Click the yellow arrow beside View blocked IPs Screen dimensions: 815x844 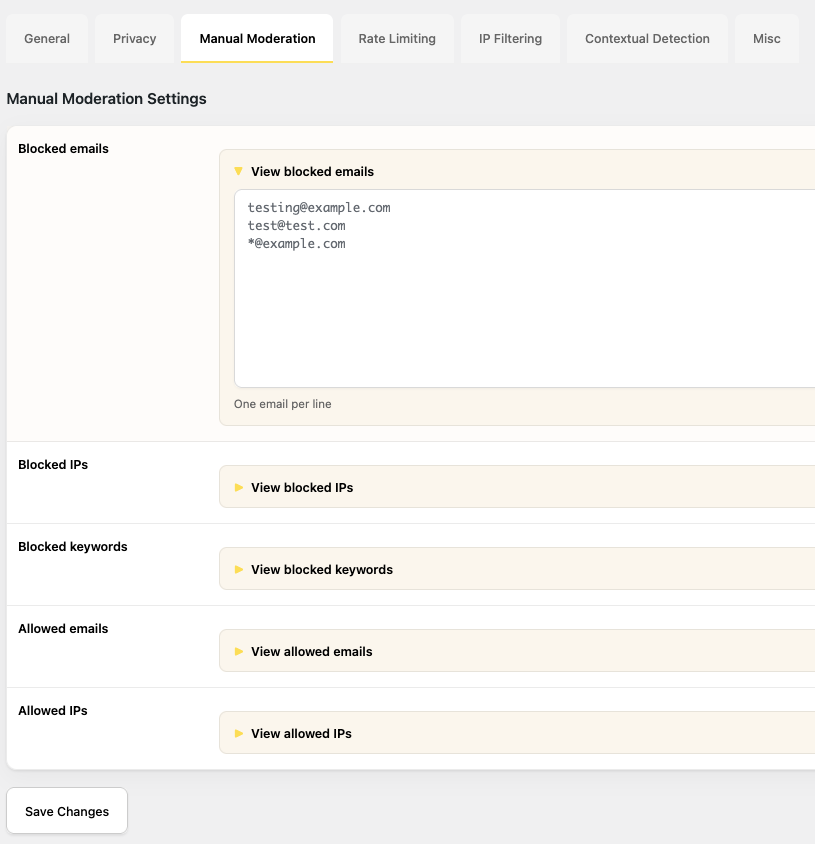click(239, 488)
